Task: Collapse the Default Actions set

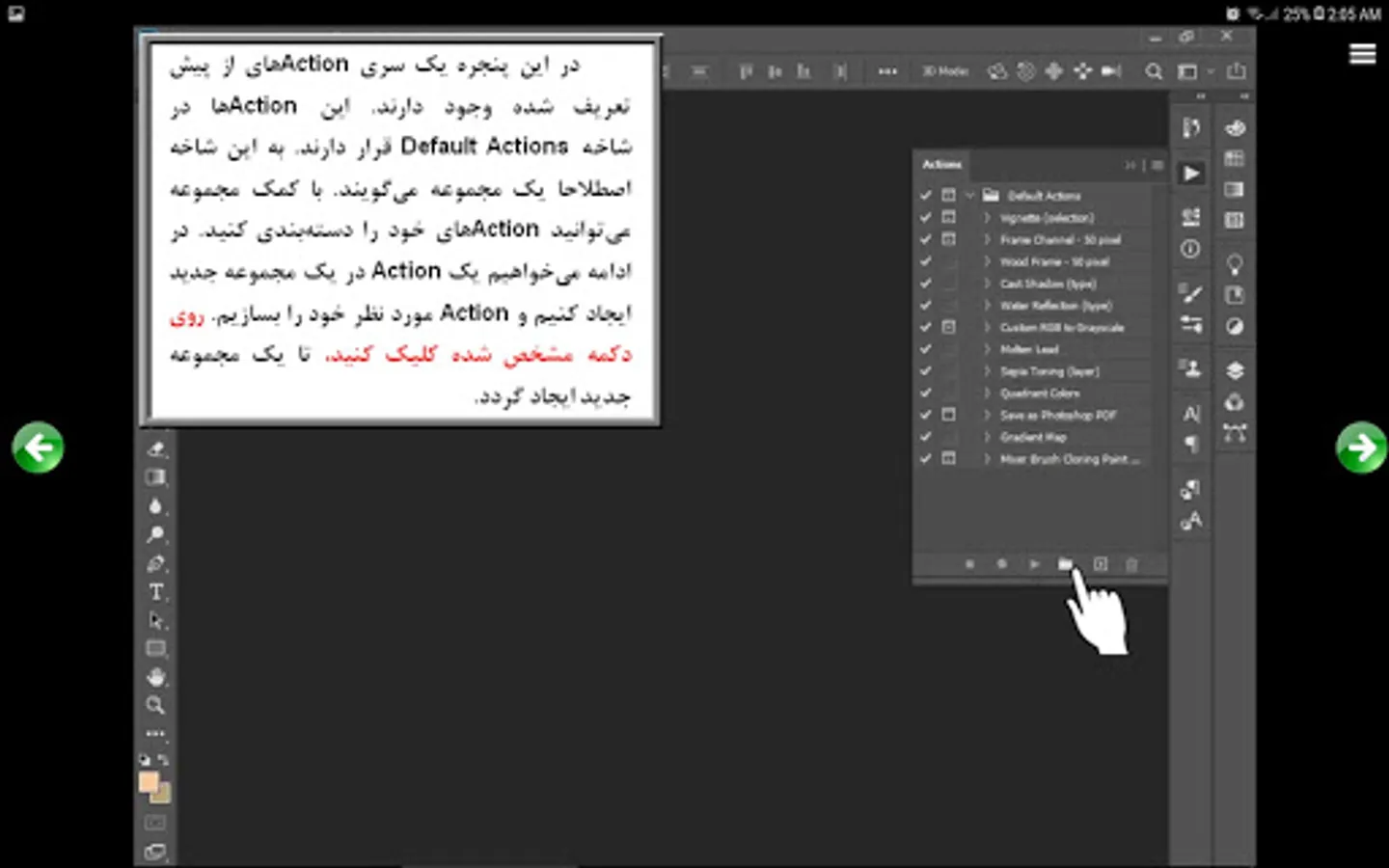Action: tap(970, 195)
